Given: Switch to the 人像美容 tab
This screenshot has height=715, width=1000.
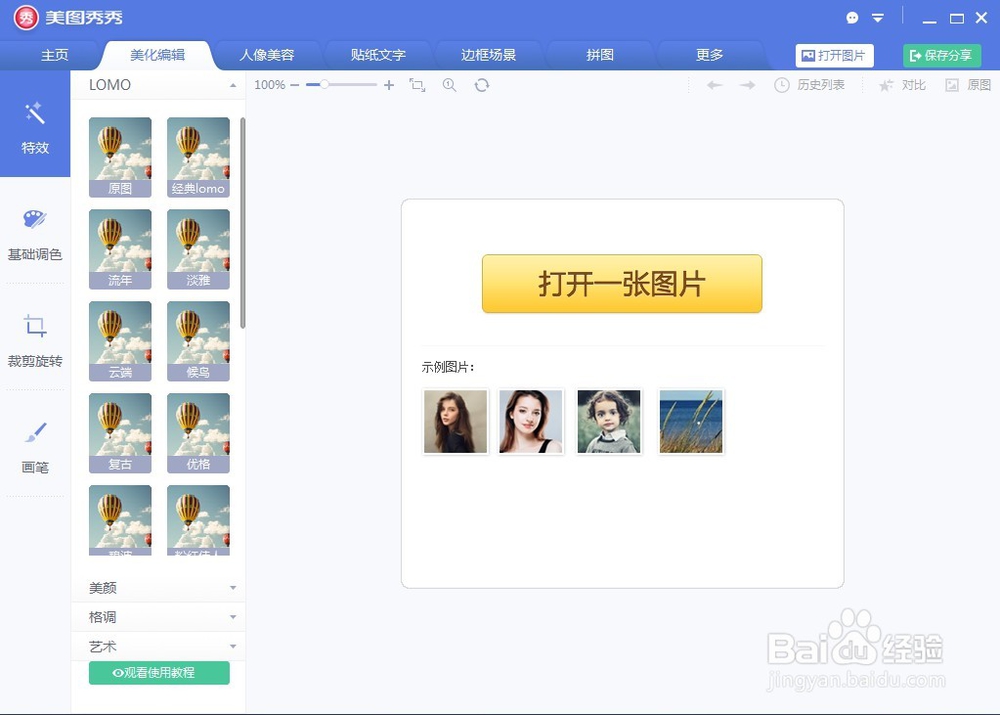Looking at the screenshot, I should 267,55.
